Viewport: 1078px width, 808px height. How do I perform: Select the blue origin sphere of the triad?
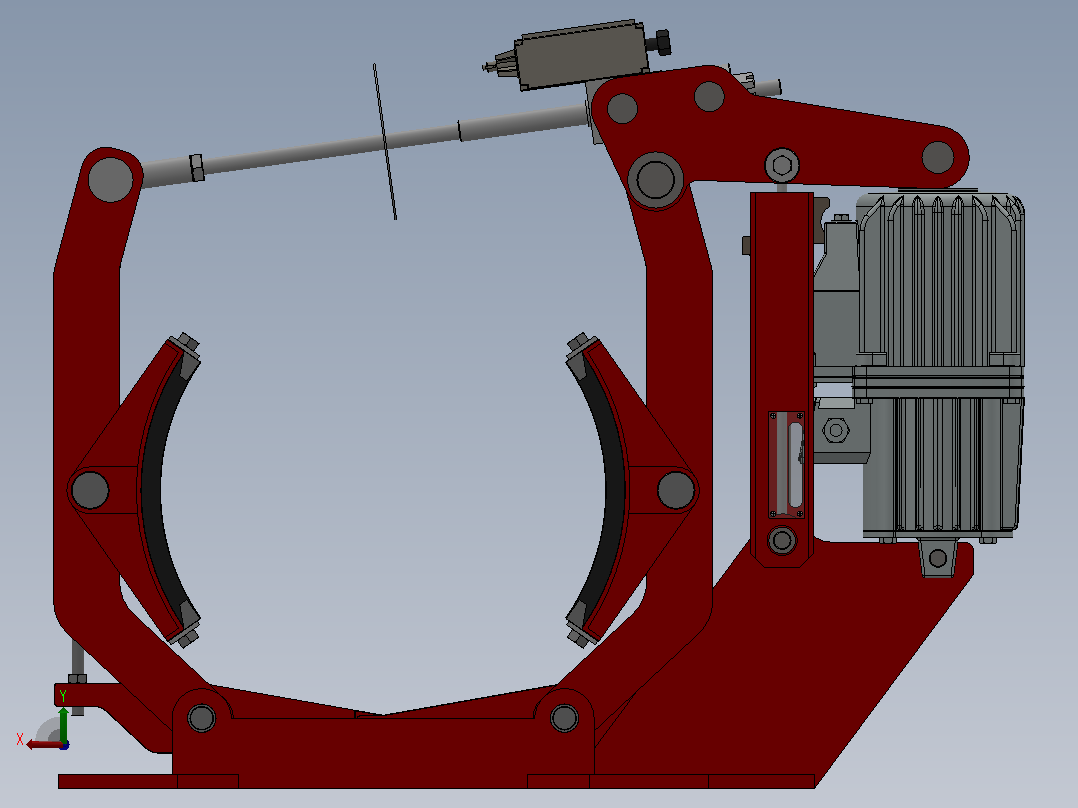pos(64,745)
